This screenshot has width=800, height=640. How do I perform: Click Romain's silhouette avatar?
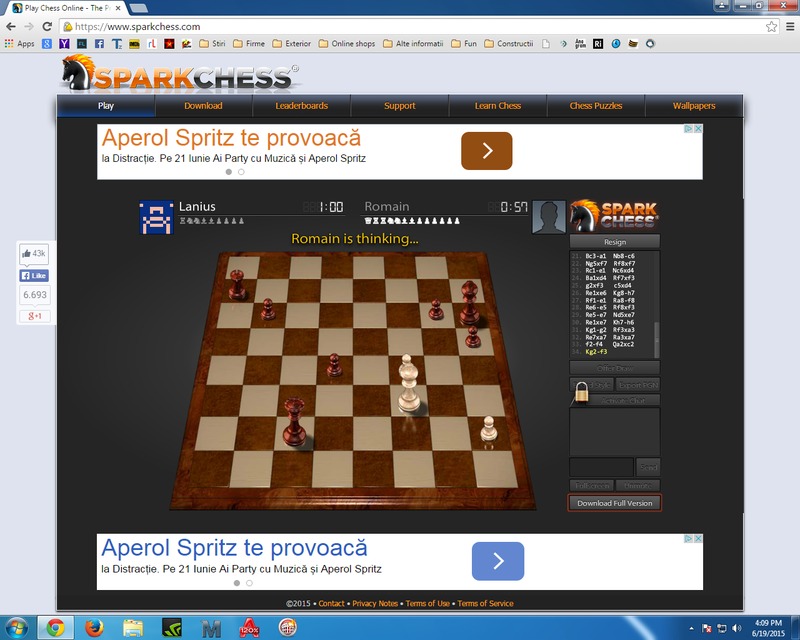tap(548, 217)
